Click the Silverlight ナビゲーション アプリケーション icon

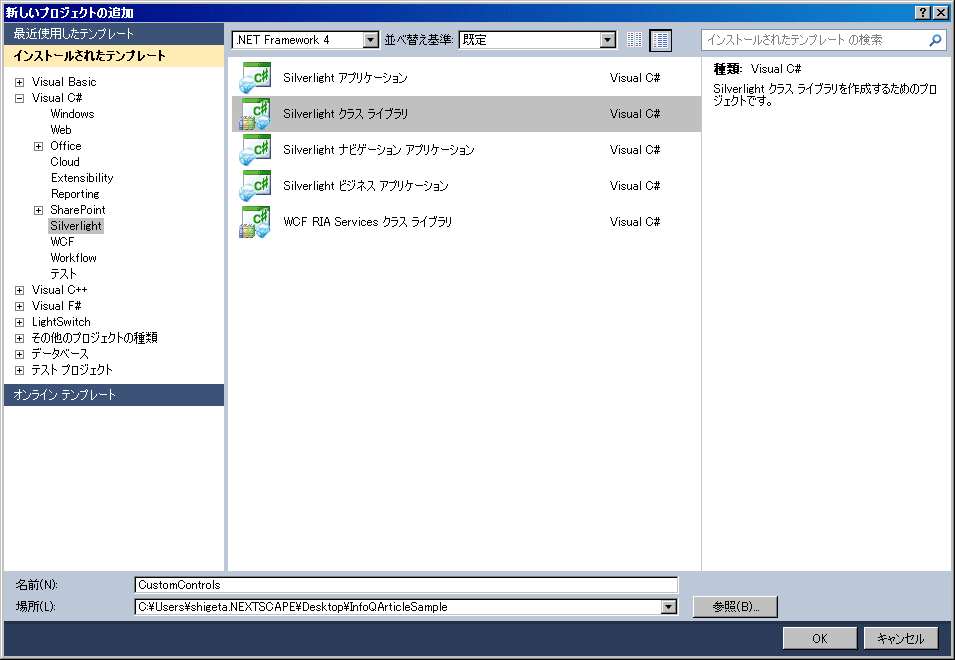(255, 150)
